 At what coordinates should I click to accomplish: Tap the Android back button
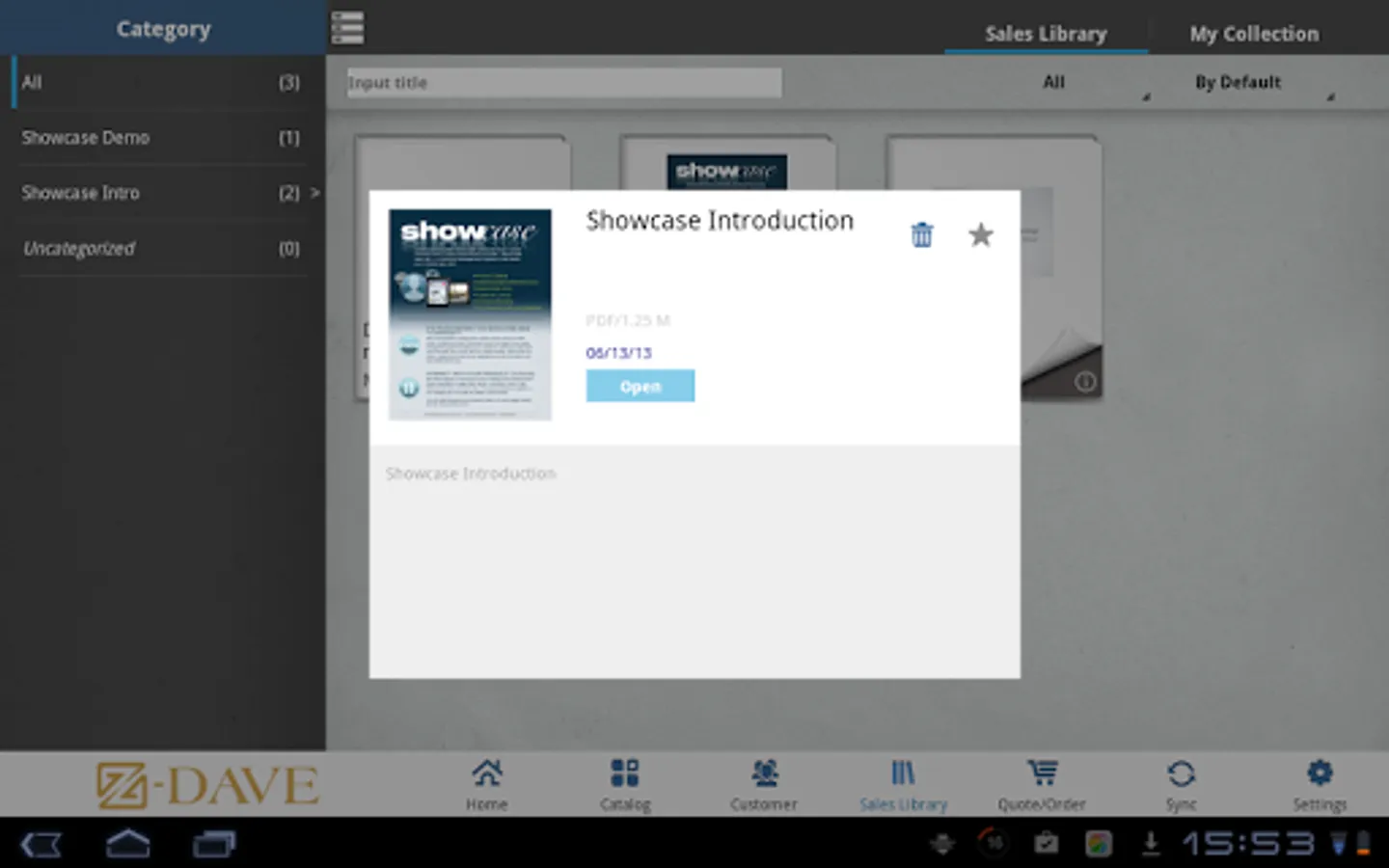click(41, 845)
